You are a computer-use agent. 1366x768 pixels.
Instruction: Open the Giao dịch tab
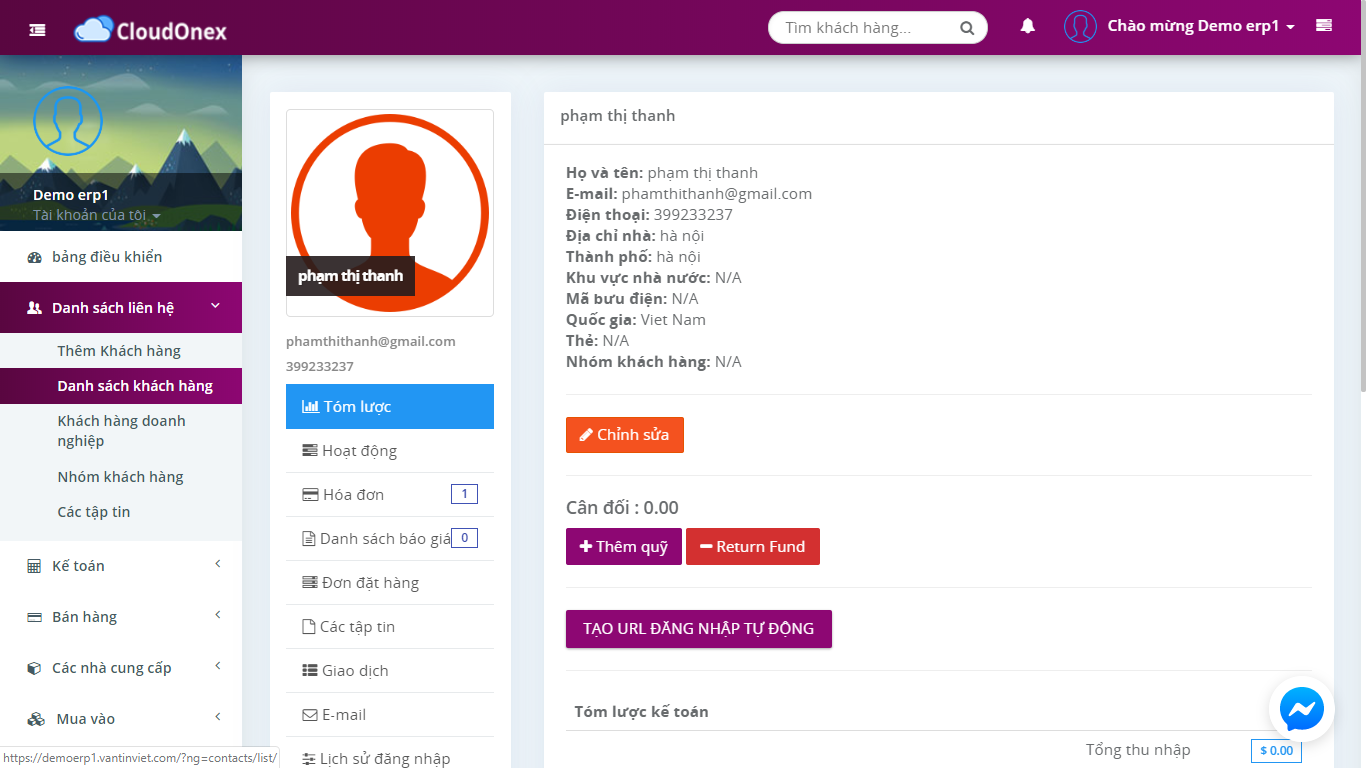(x=390, y=671)
